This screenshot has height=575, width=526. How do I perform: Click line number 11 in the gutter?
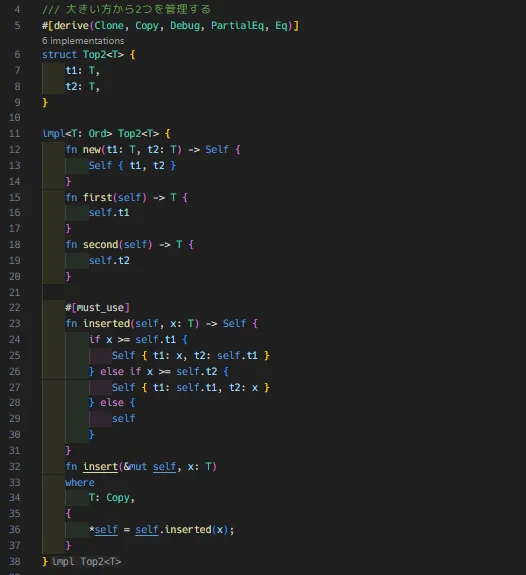coord(15,133)
